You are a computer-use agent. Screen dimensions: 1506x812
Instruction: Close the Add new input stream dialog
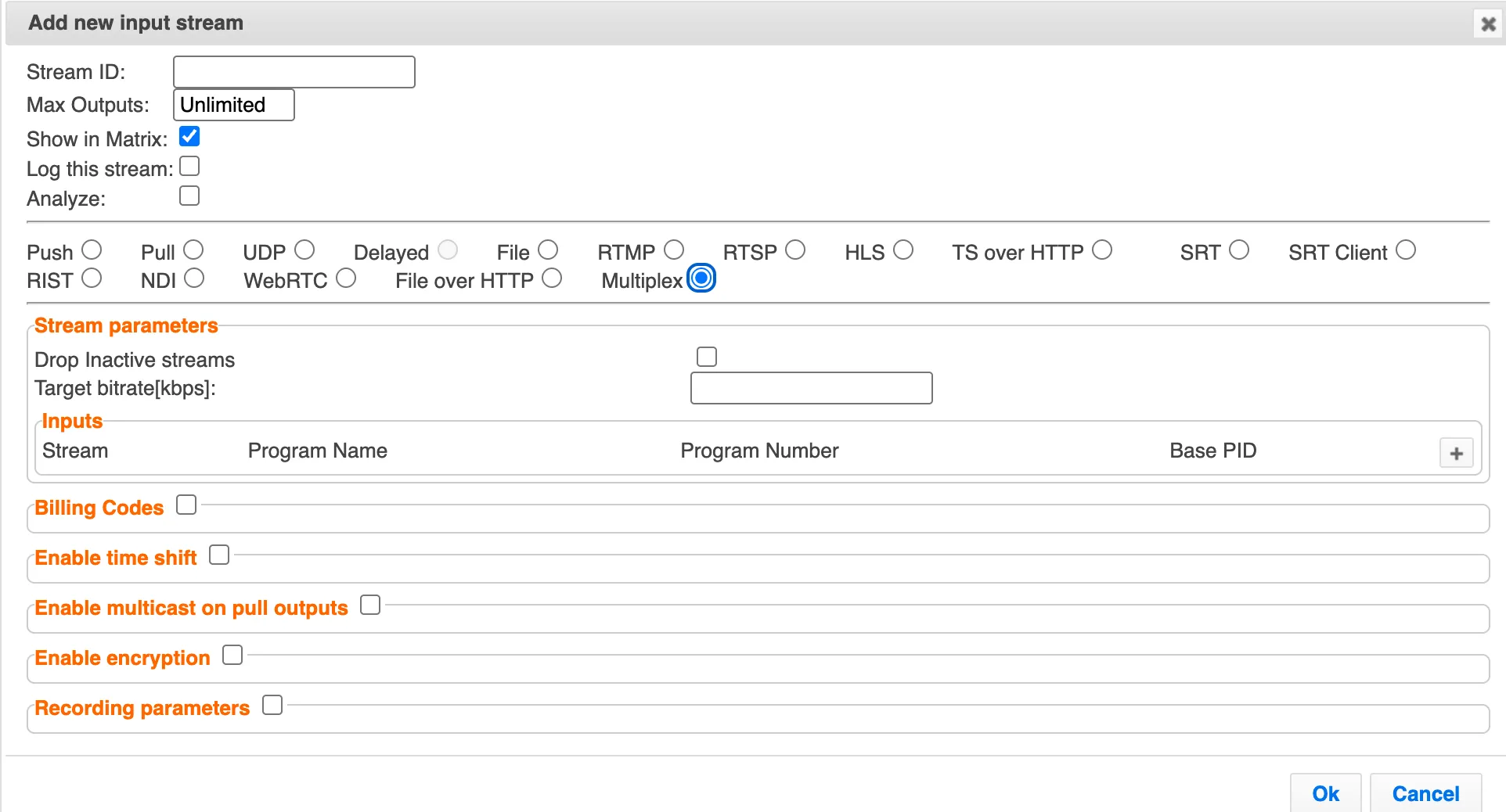point(1488,24)
